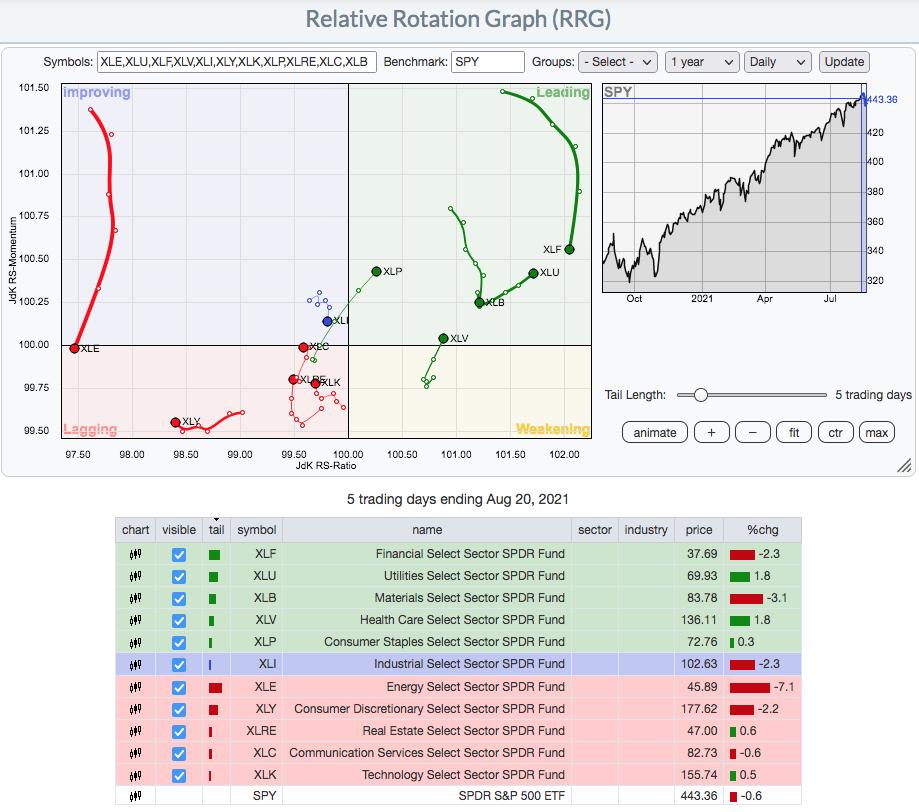Select the XLE point on RRG

point(74,348)
